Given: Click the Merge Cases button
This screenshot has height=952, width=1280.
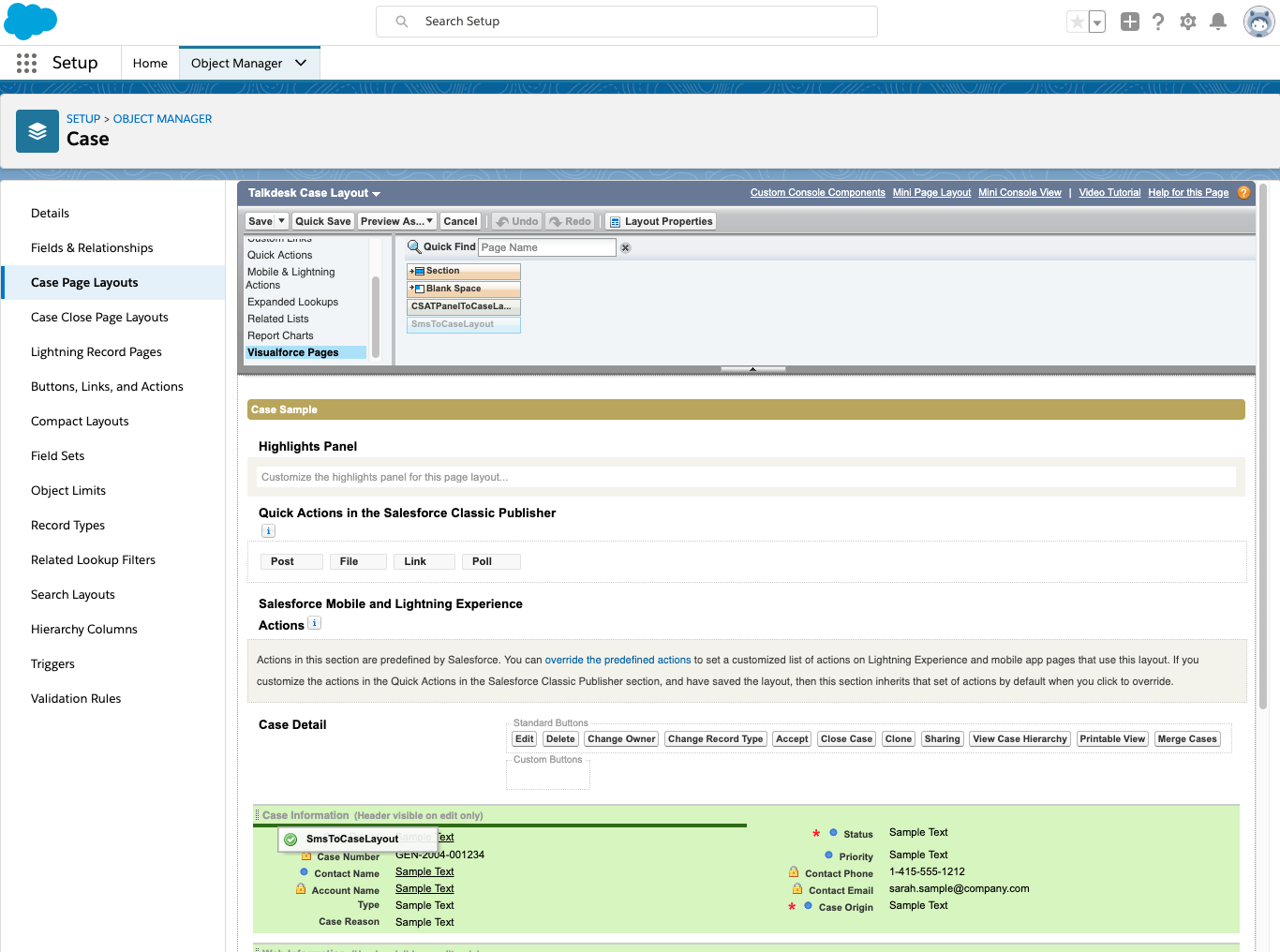Looking at the screenshot, I should pyautogui.click(x=1187, y=739).
